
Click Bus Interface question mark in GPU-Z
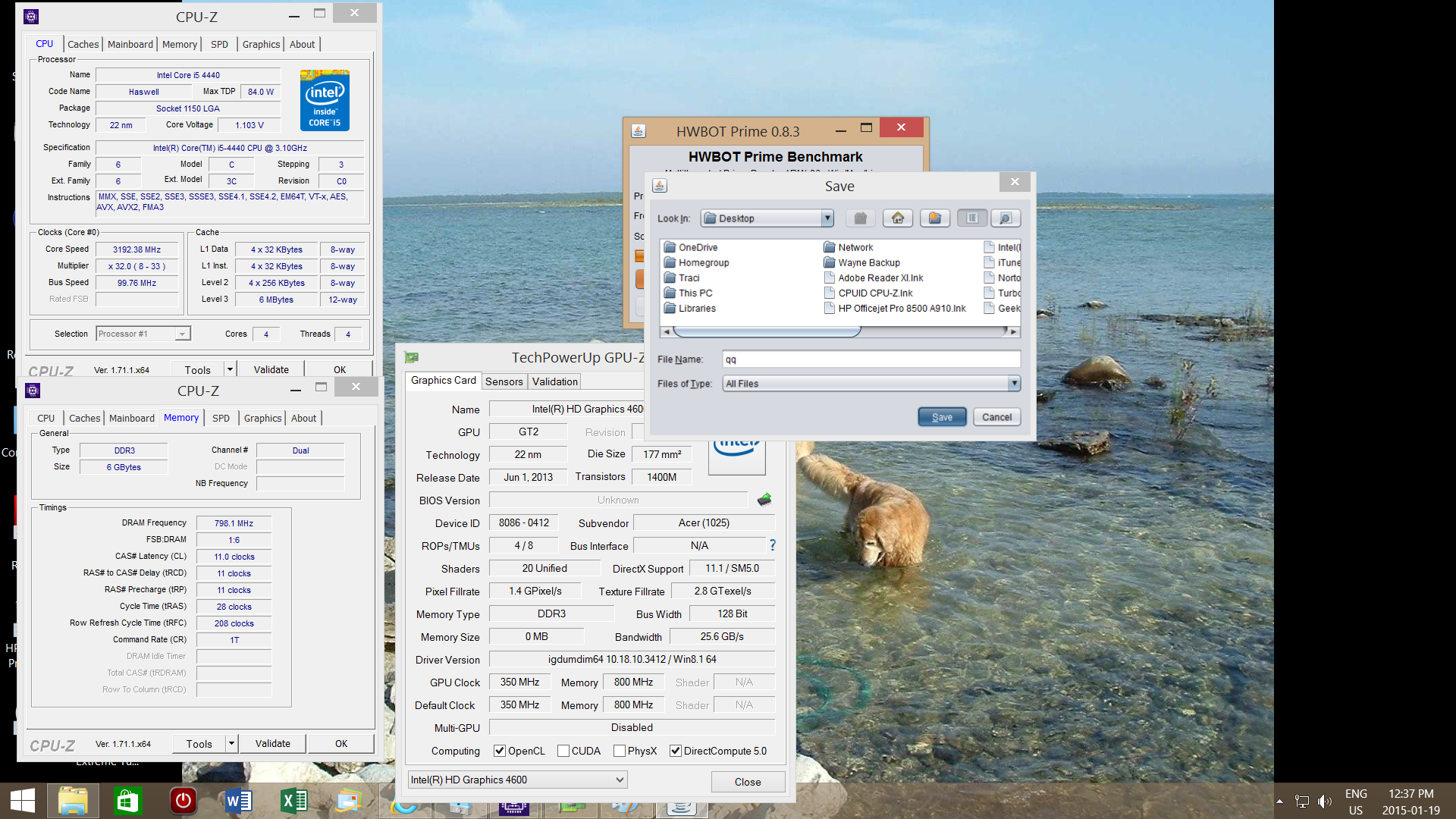point(773,545)
